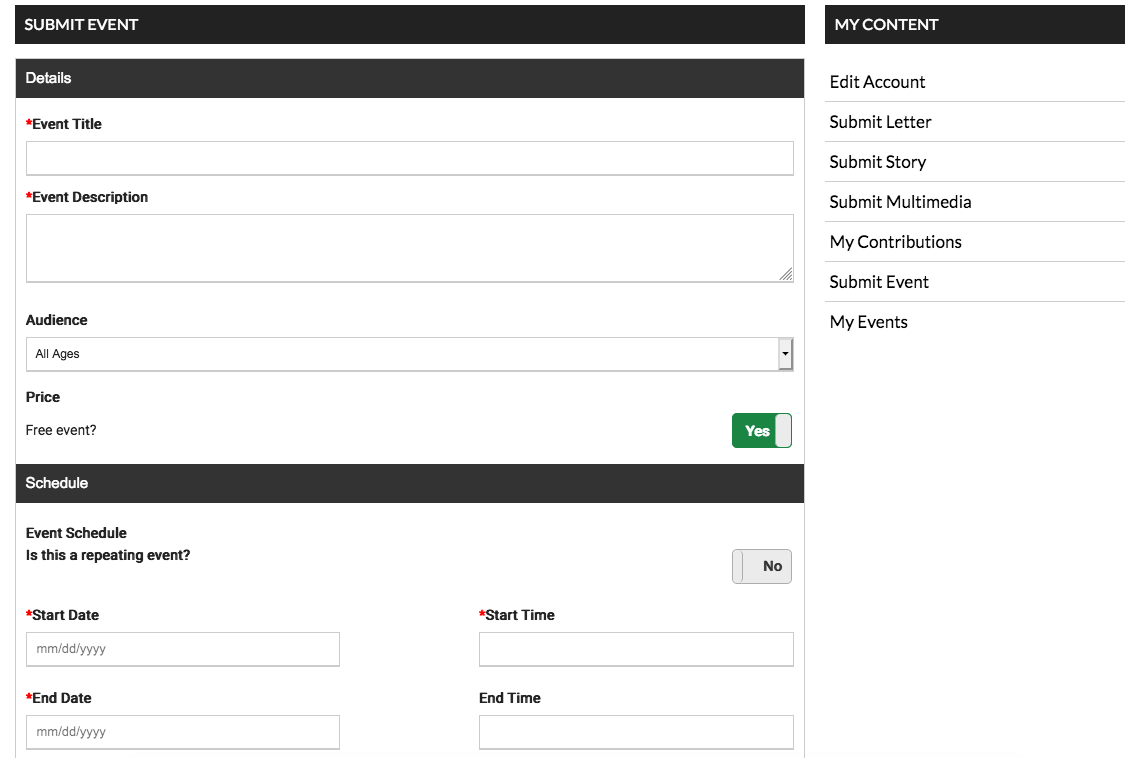The image size is (1135, 758).
Task: Click the SUBMIT EVENT heading
Action: (81, 25)
